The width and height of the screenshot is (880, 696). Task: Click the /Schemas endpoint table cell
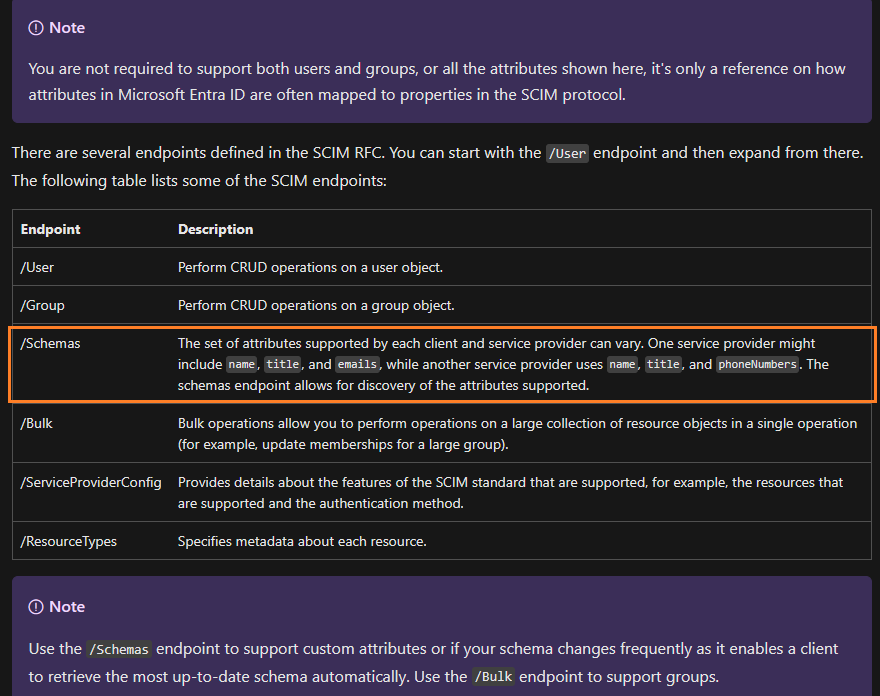tap(91, 364)
